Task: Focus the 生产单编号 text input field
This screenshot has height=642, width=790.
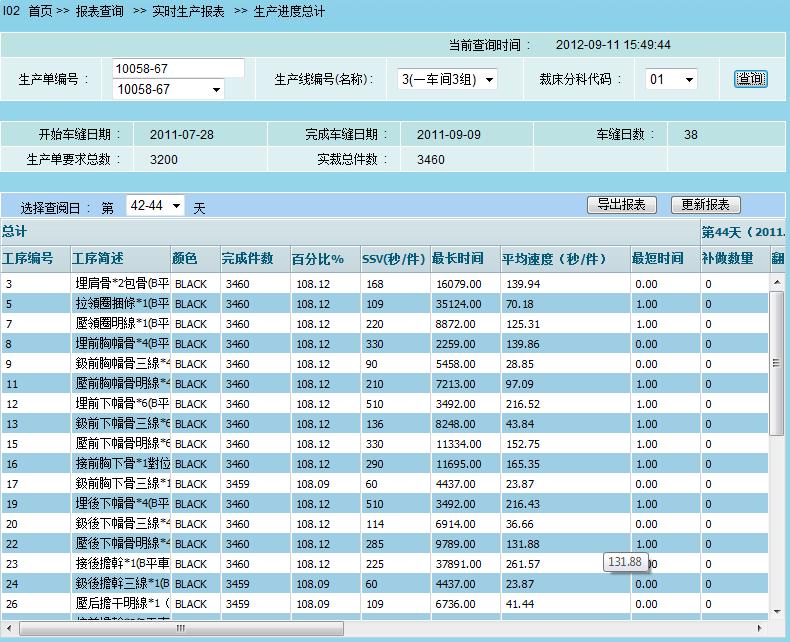Action: pos(178,68)
